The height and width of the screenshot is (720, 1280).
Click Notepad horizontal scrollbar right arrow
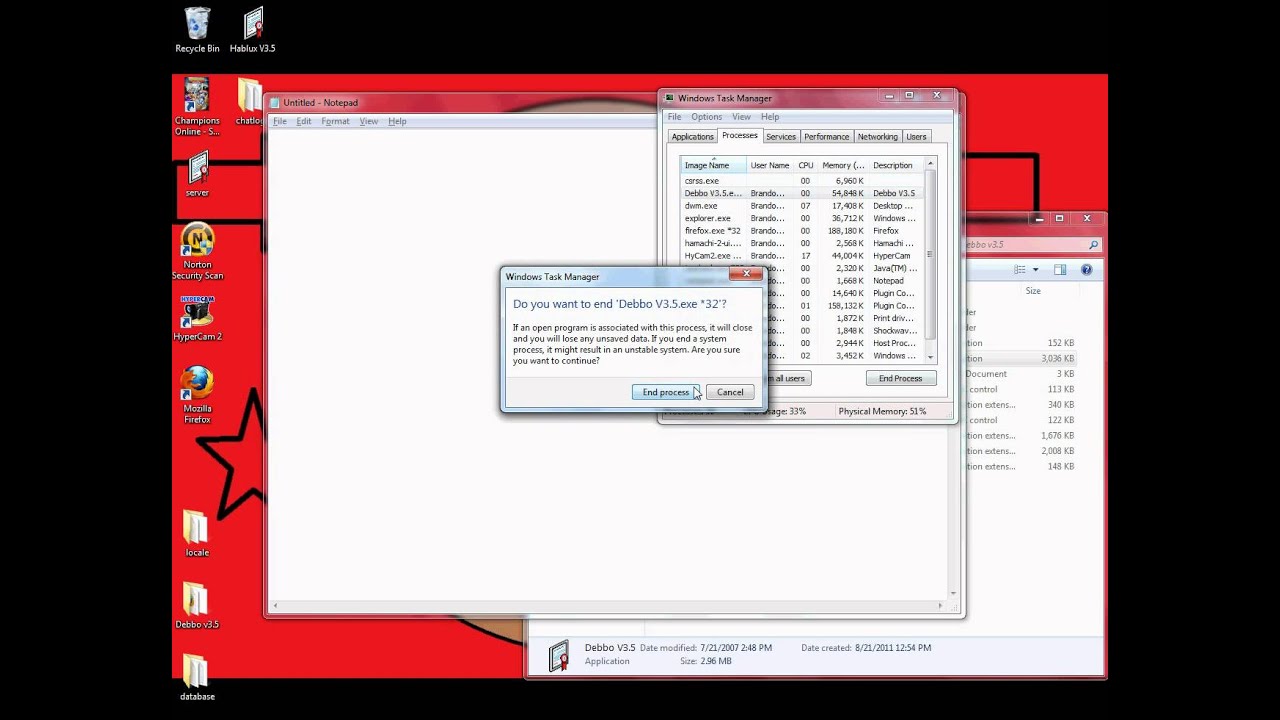940,605
